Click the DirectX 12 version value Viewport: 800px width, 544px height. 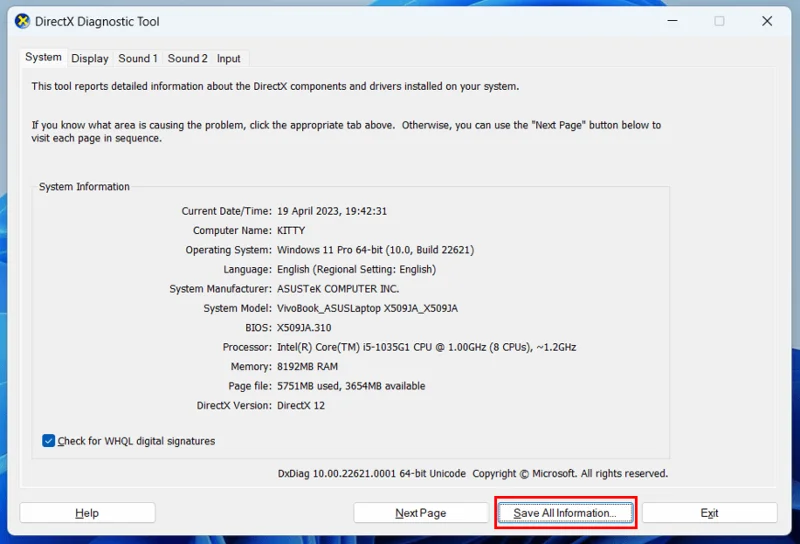click(301, 405)
